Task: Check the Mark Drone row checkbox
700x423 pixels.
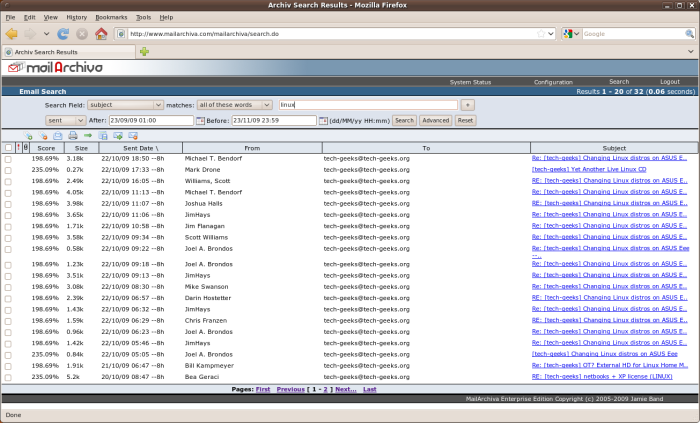Action: [8, 170]
